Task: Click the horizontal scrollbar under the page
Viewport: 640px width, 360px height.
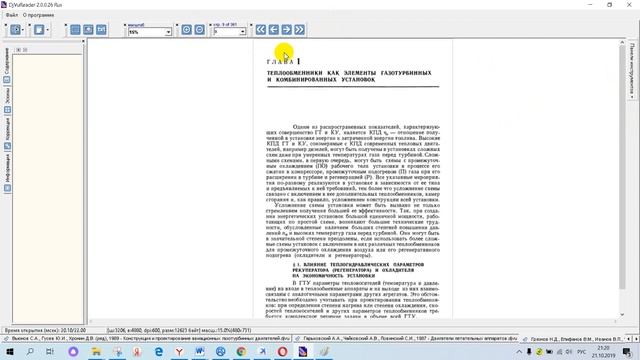Action: [x=353, y=322]
